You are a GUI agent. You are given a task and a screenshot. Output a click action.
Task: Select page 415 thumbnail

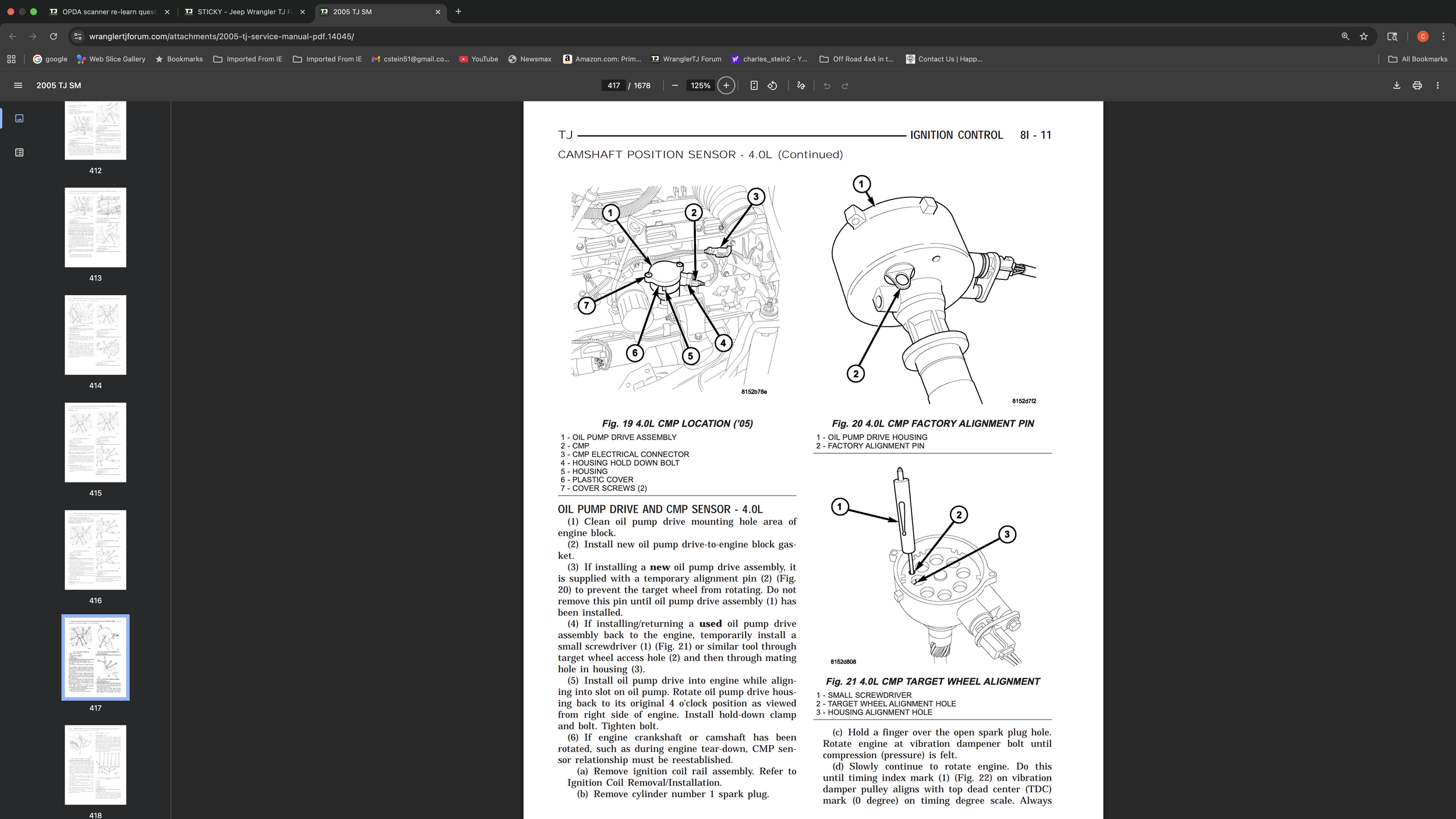[x=96, y=442]
